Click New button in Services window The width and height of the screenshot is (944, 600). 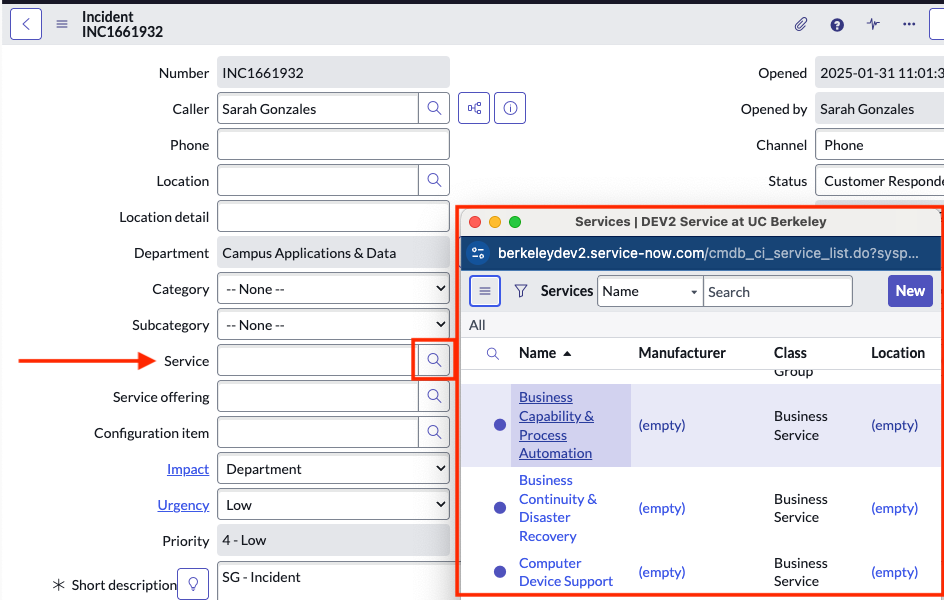(x=910, y=291)
